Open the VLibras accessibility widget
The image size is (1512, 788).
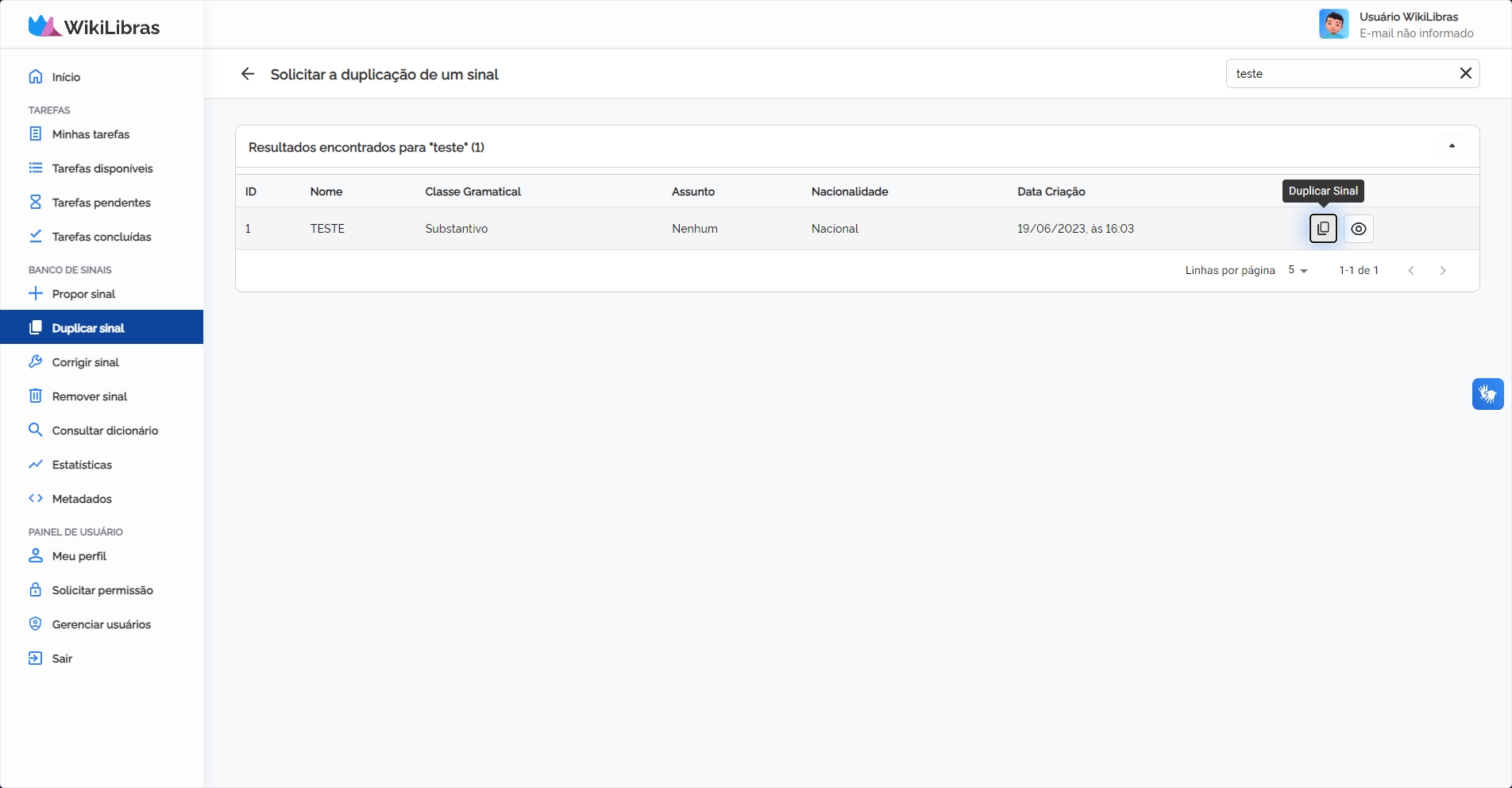pyautogui.click(x=1487, y=394)
